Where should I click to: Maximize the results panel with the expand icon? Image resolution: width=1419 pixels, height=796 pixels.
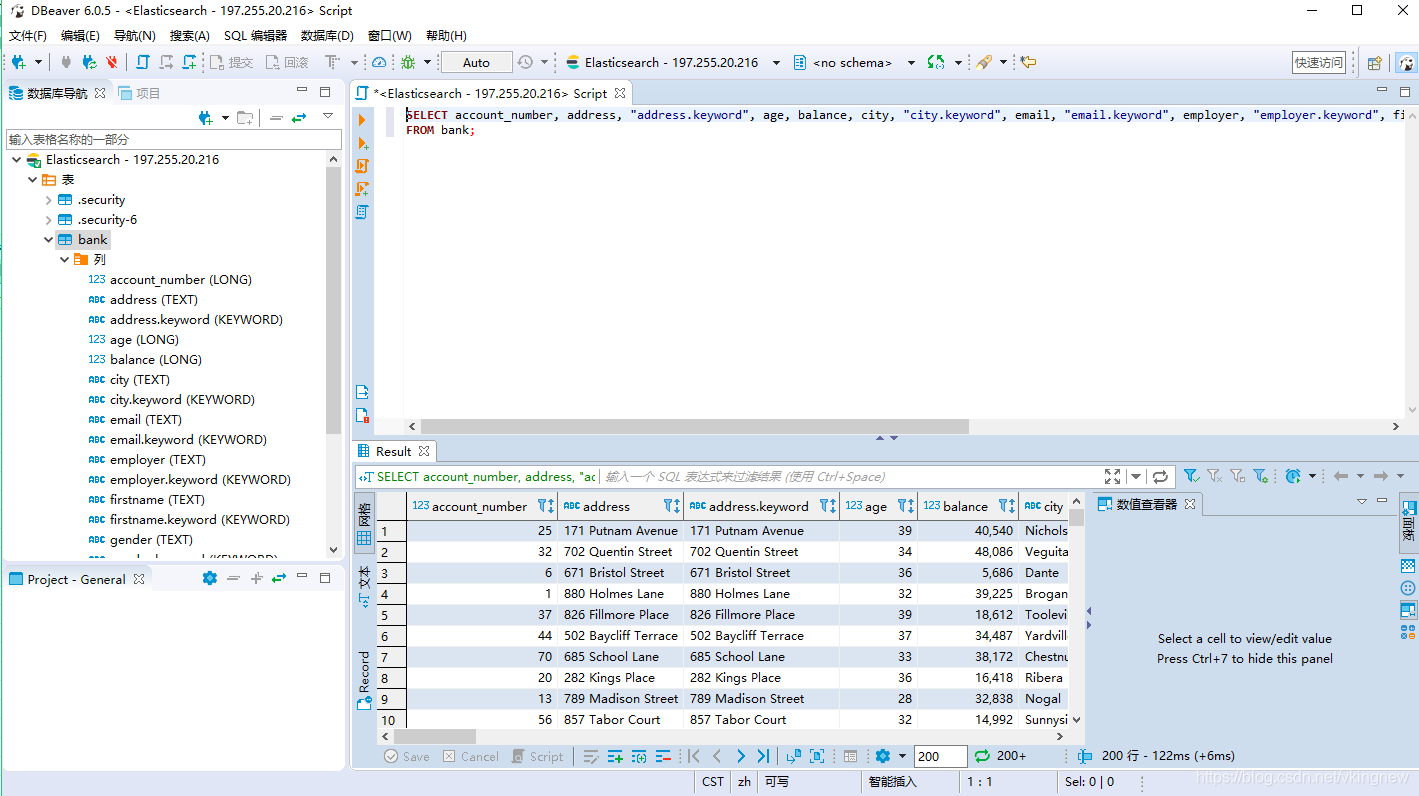point(1112,475)
